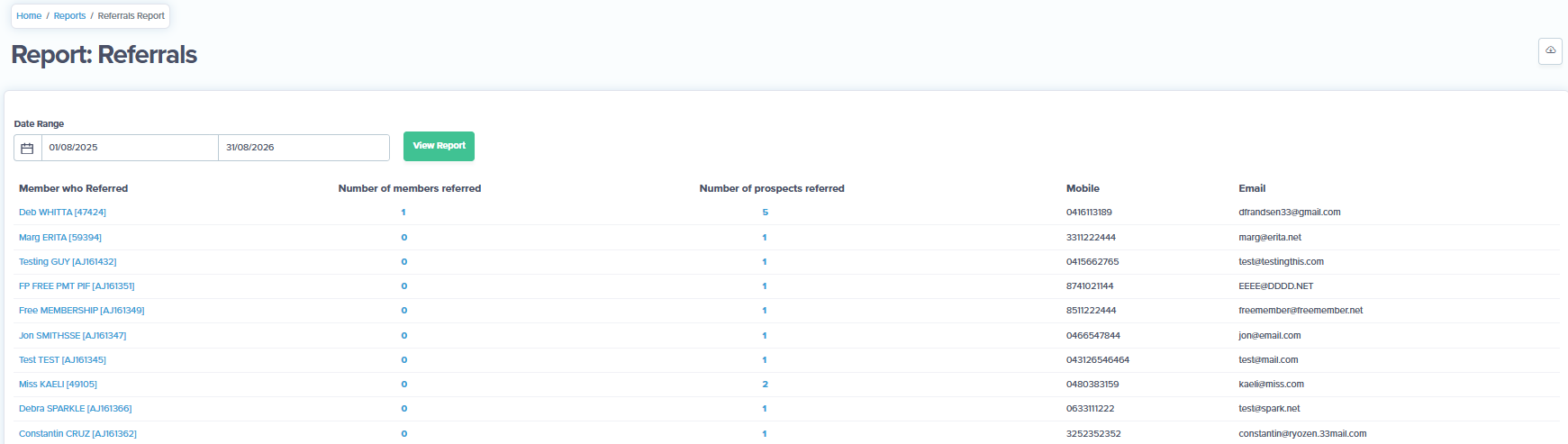
Task: Edit the start date field 01/08/2025
Action: tap(130, 148)
